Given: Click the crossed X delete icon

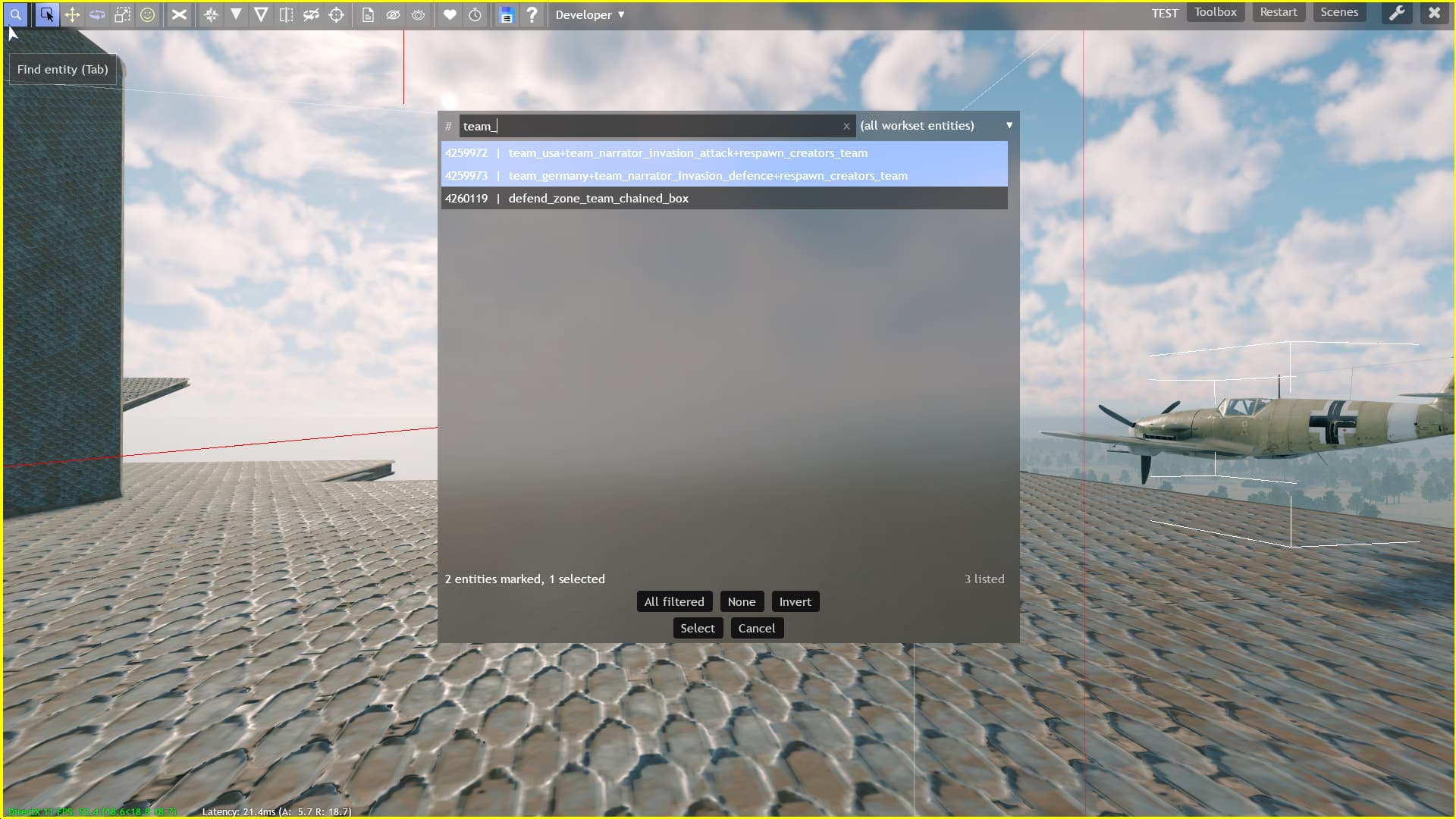Looking at the screenshot, I should point(179,14).
